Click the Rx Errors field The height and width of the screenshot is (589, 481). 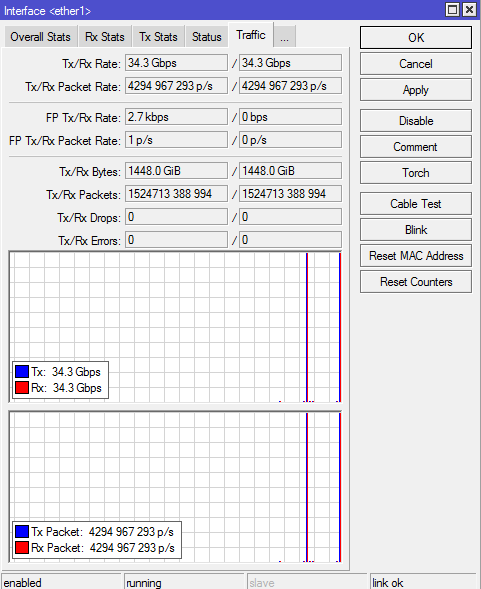(290, 240)
